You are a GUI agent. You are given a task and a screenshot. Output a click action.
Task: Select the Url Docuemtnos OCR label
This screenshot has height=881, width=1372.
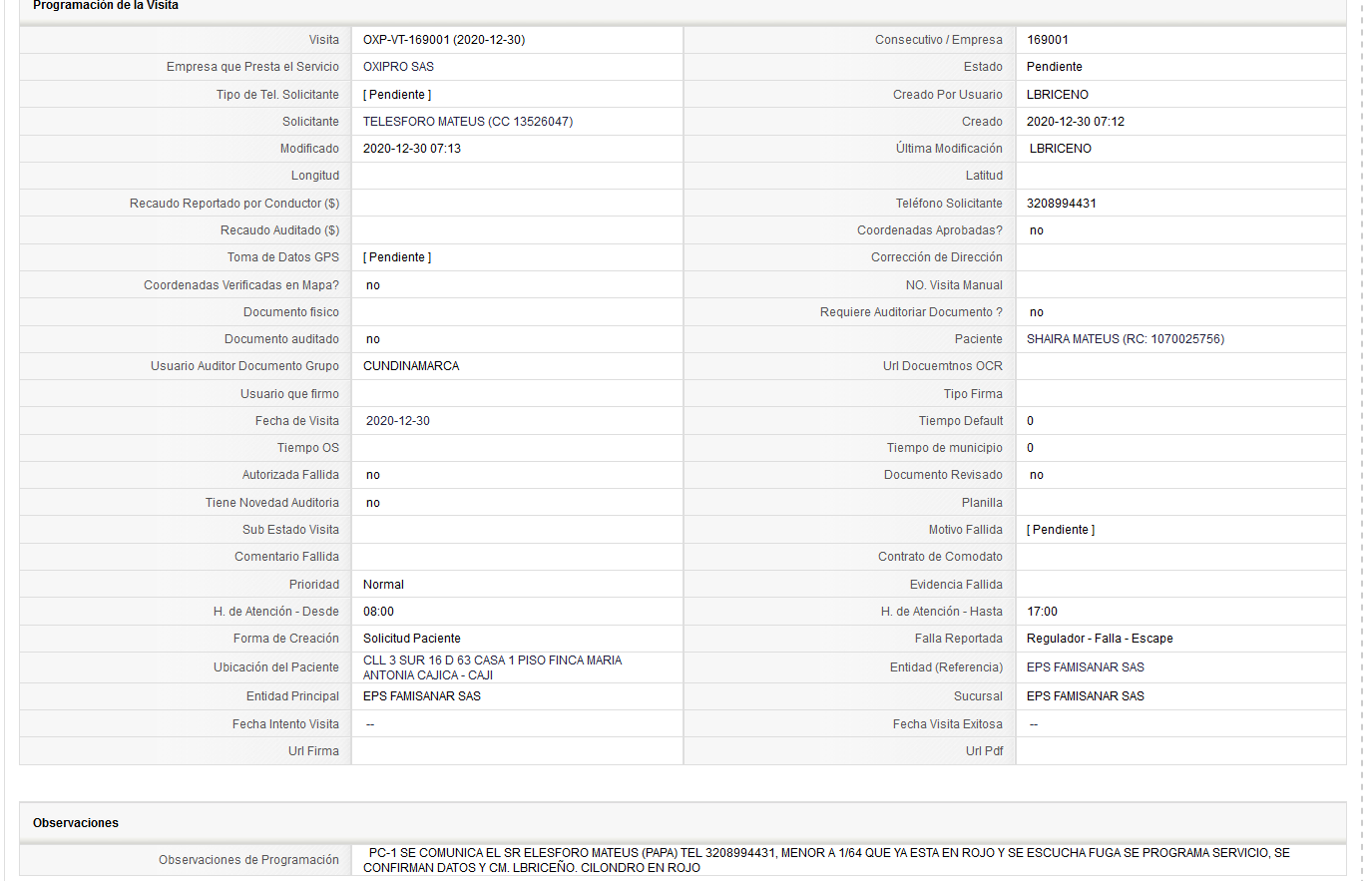tap(943, 366)
